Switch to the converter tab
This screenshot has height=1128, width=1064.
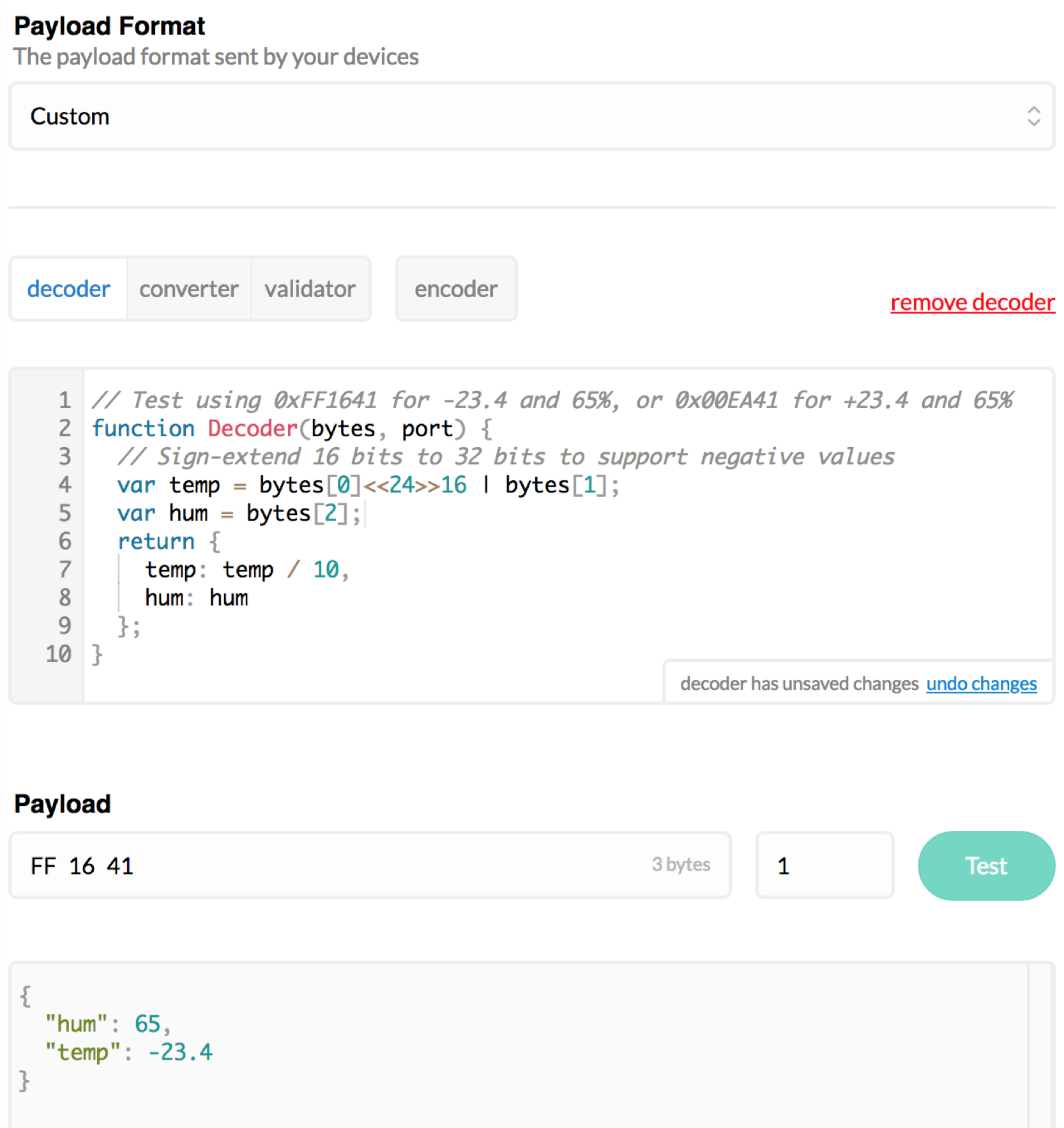[189, 289]
